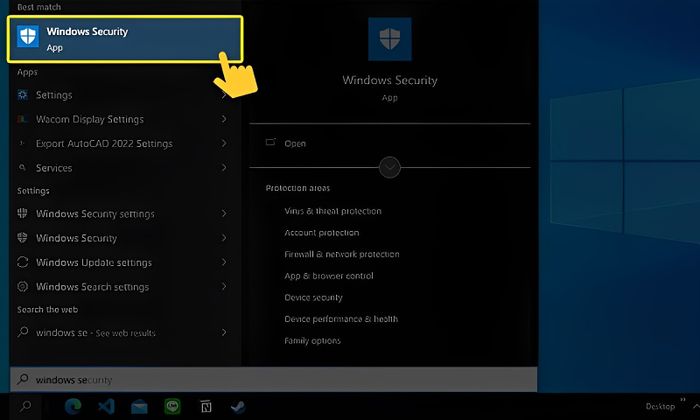Screen dimensions: 700x420
Task: Open Device security area
Action: (x=313, y=297)
